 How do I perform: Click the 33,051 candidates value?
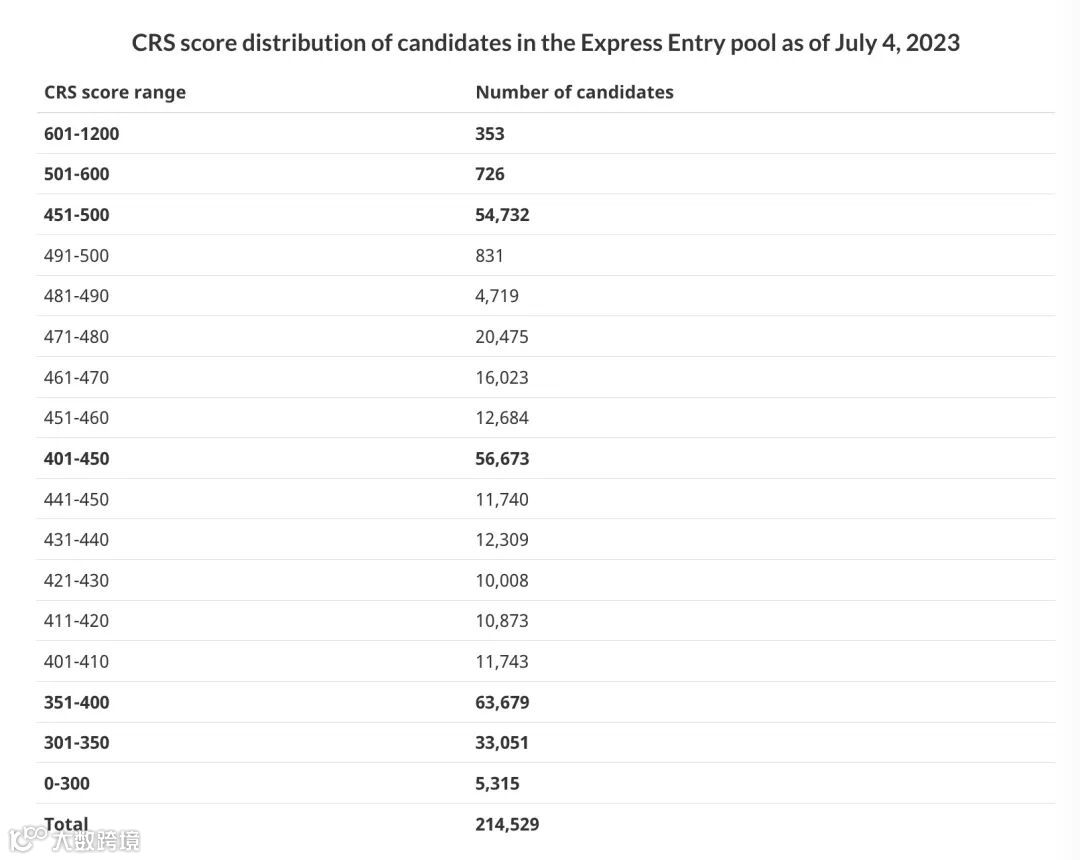[502, 742]
